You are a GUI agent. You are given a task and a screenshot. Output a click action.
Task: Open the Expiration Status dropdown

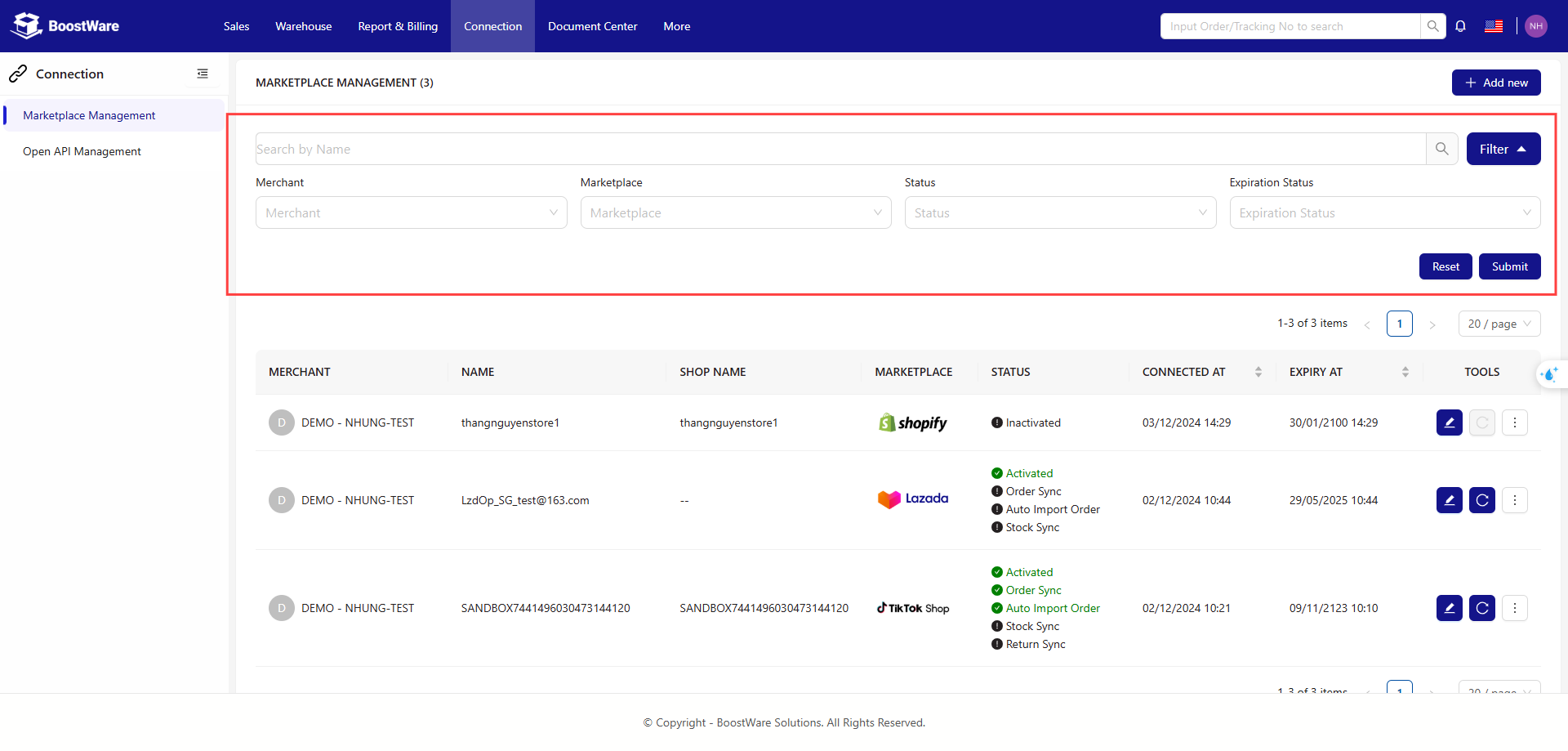click(x=1384, y=212)
